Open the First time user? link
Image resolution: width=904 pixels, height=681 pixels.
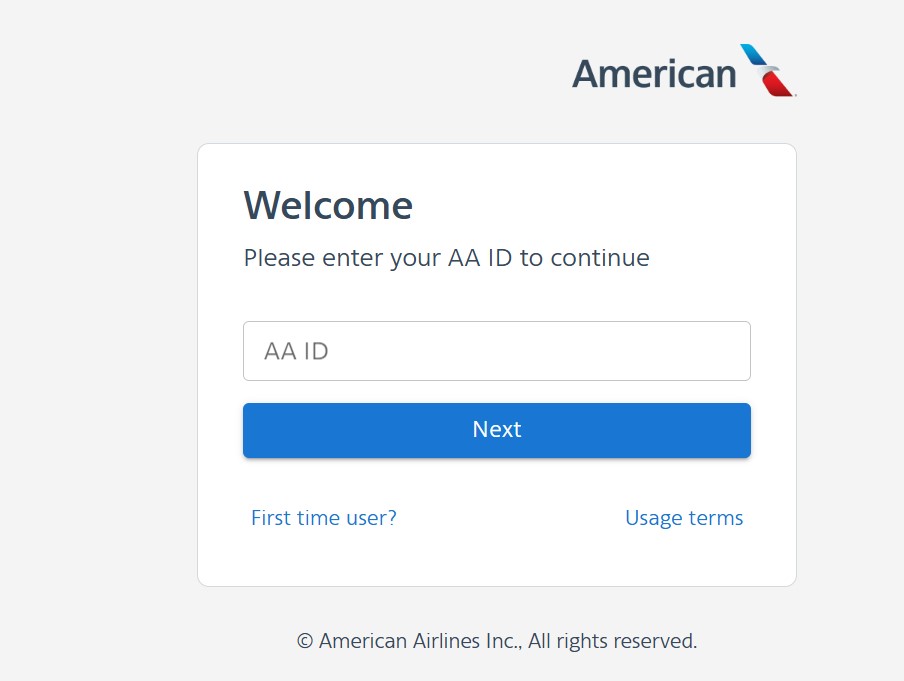(x=323, y=518)
